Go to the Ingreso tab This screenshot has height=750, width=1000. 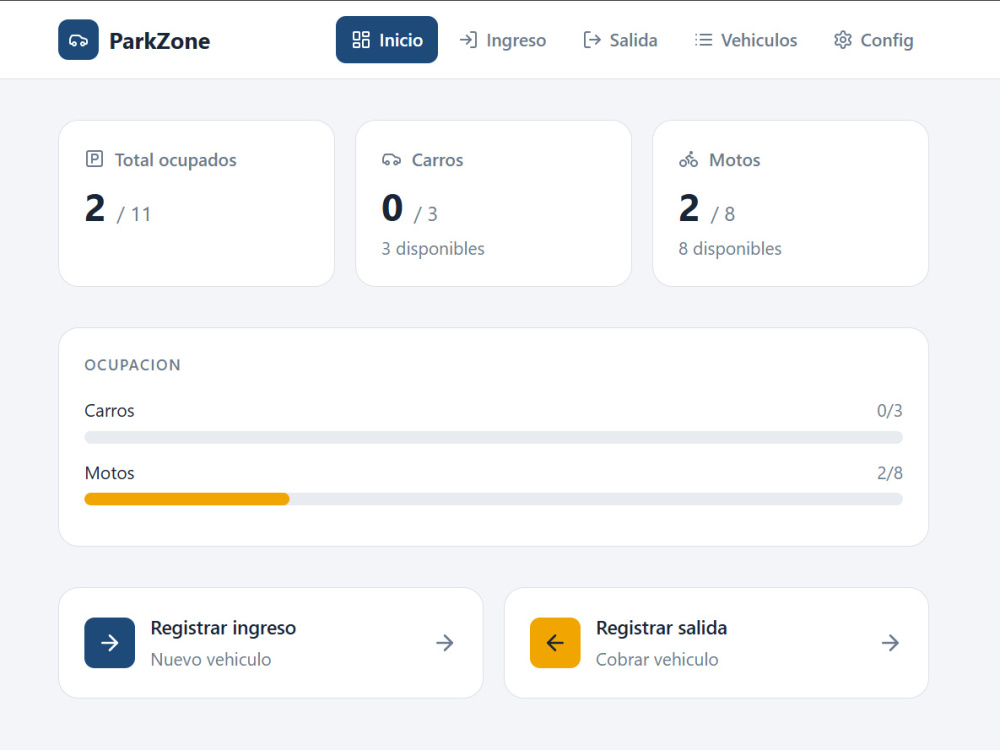503,40
